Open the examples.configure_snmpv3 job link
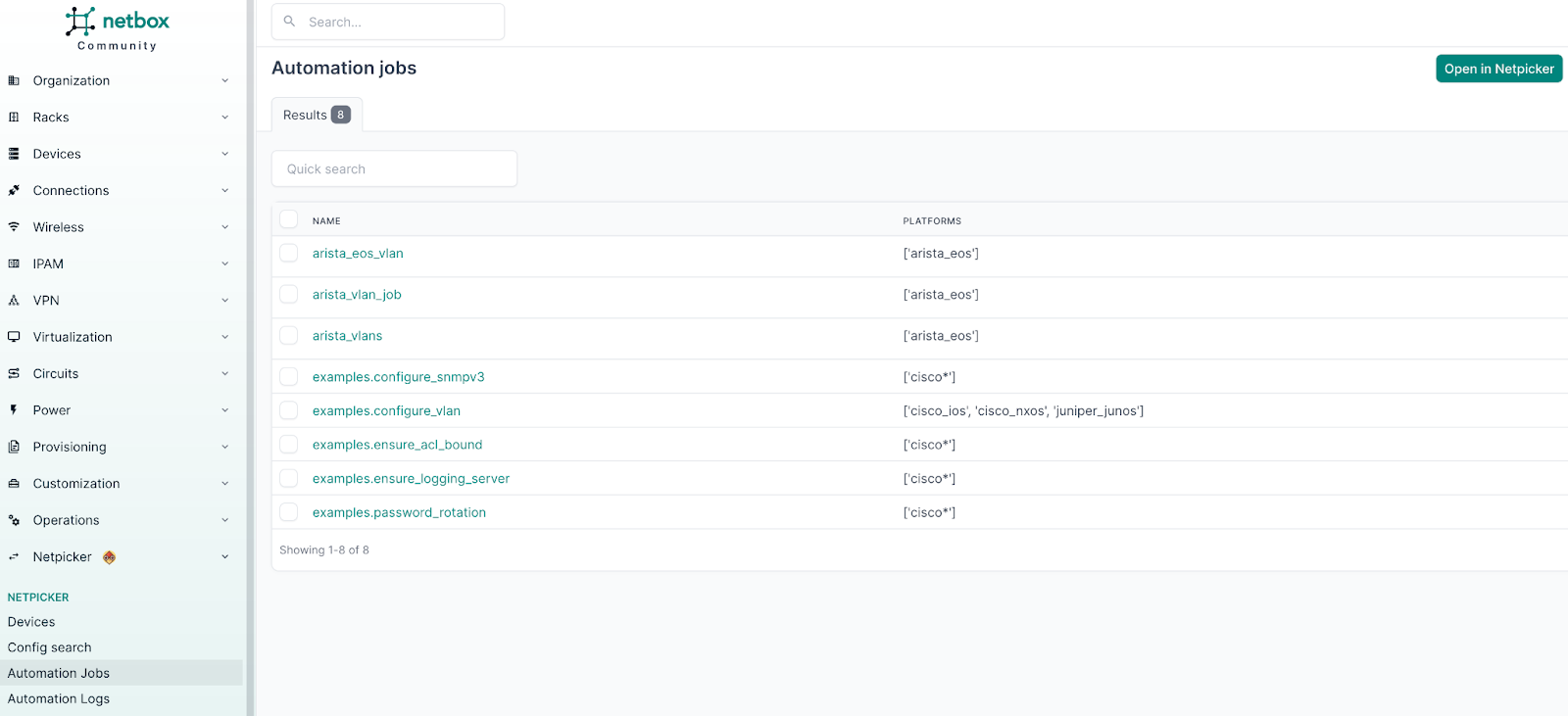Screen dimensions: 1568x716 (x=398, y=377)
